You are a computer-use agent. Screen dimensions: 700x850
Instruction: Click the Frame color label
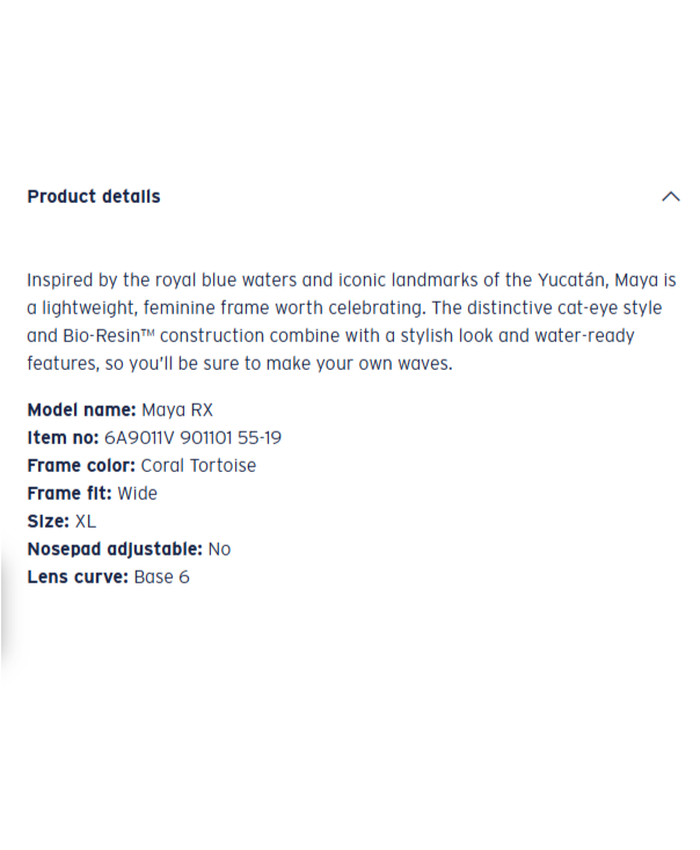click(x=81, y=466)
